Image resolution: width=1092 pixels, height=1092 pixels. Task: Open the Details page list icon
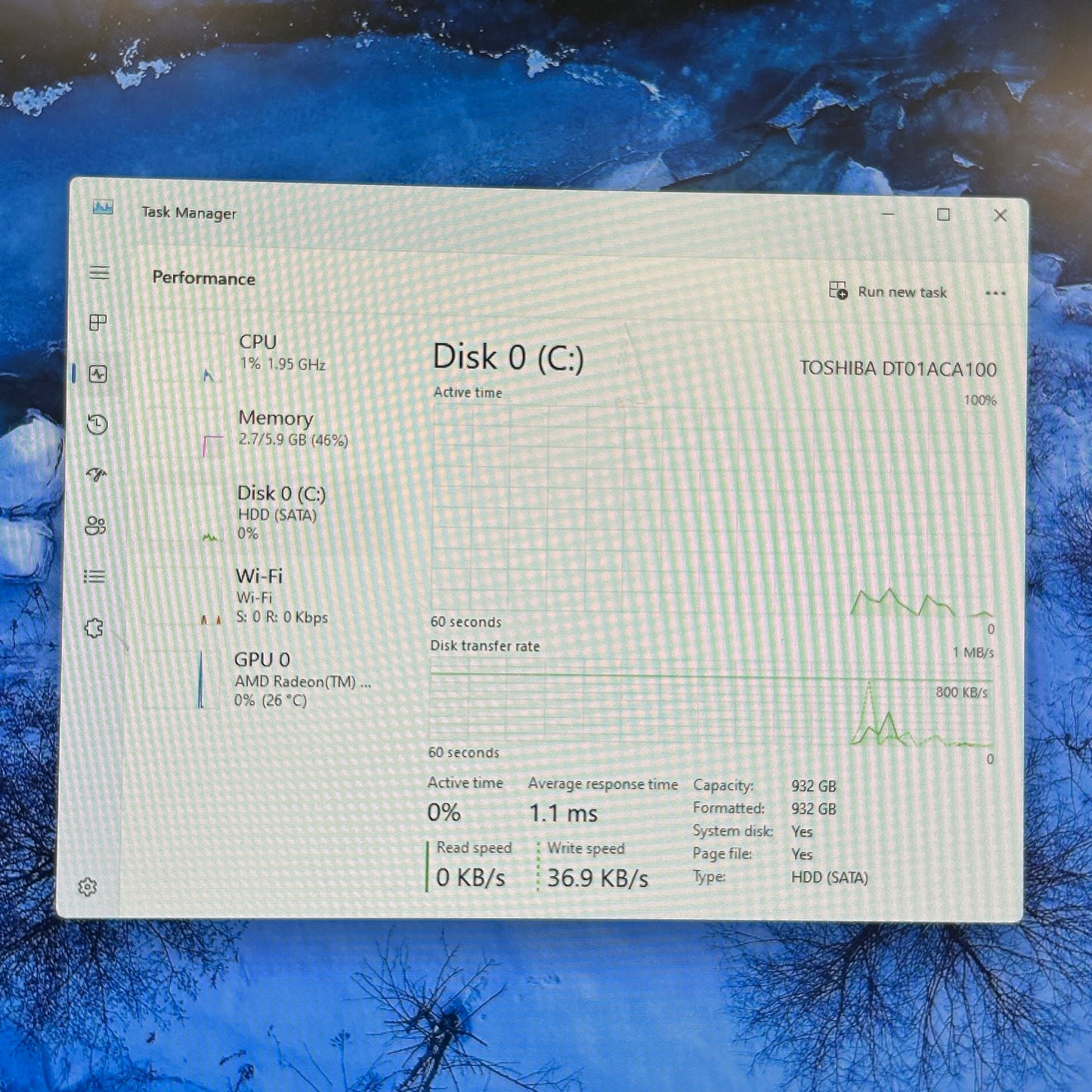[x=94, y=577]
